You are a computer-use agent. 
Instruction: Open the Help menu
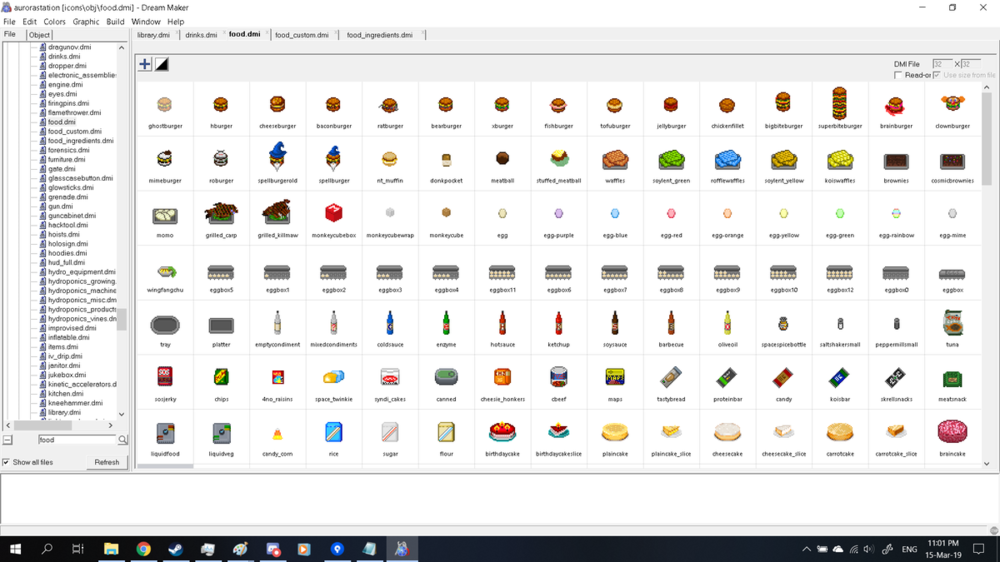click(176, 22)
